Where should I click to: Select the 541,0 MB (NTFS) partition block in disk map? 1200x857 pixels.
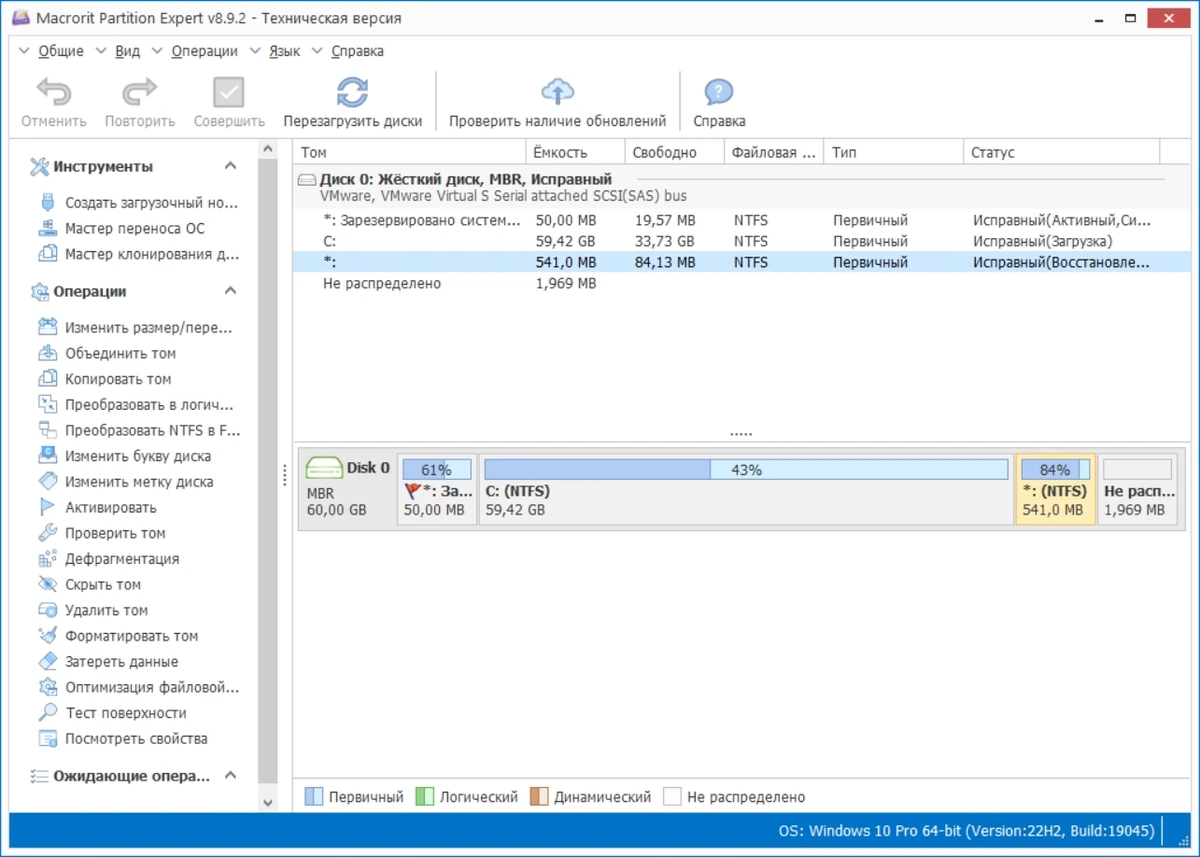pyautogui.click(x=1055, y=489)
